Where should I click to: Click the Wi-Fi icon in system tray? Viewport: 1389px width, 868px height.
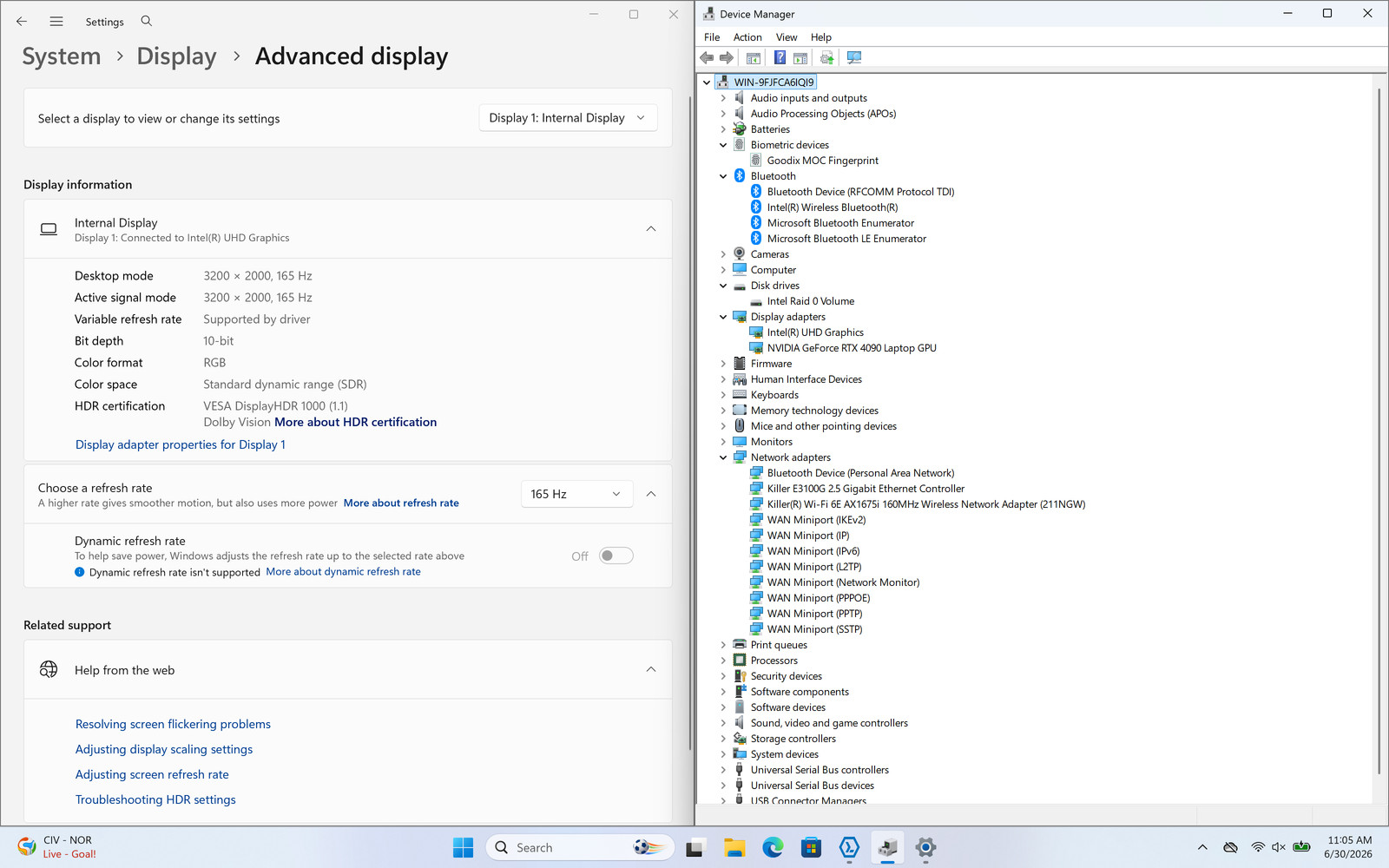1257,847
